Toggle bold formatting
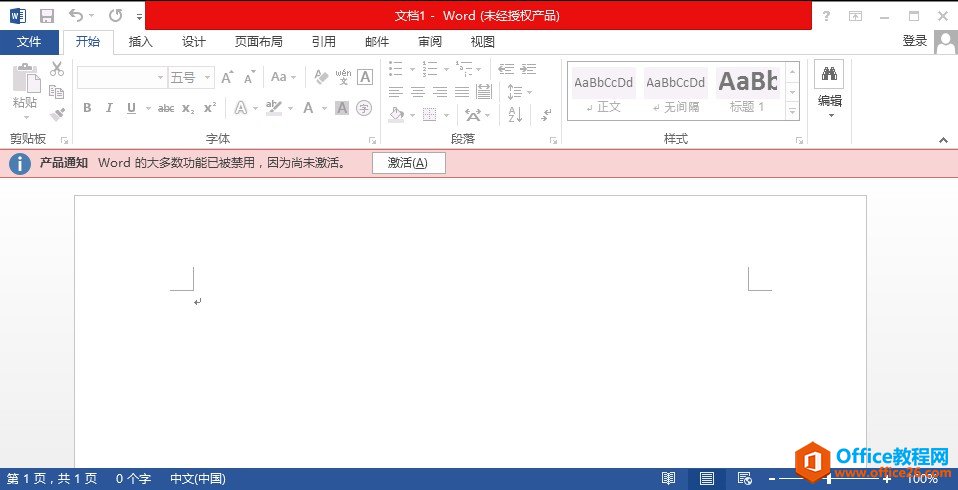958x490 pixels. 87,108
